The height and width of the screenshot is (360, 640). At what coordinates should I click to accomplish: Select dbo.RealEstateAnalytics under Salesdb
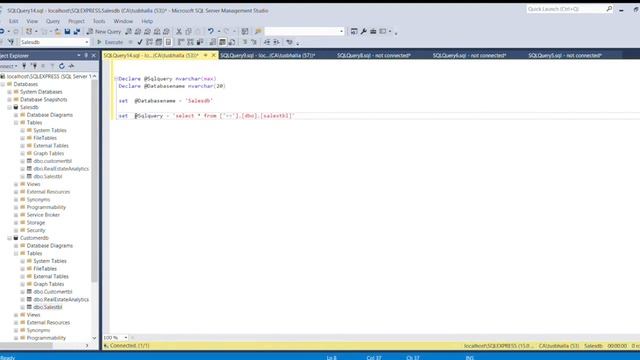point(61,169)
